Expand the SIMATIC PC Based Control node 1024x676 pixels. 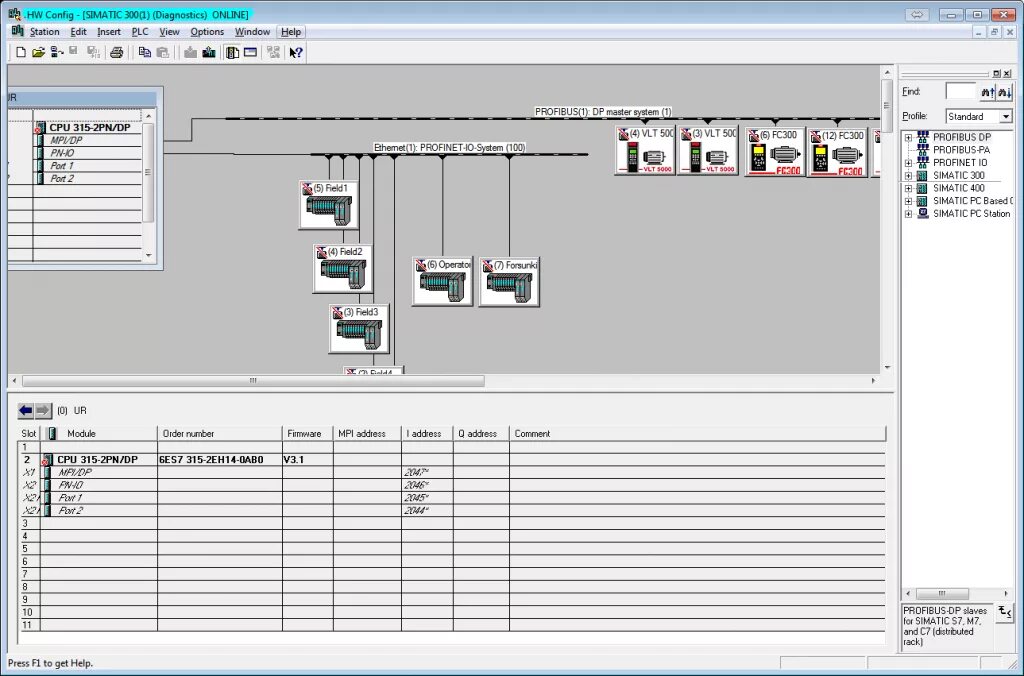coord(908,201)
